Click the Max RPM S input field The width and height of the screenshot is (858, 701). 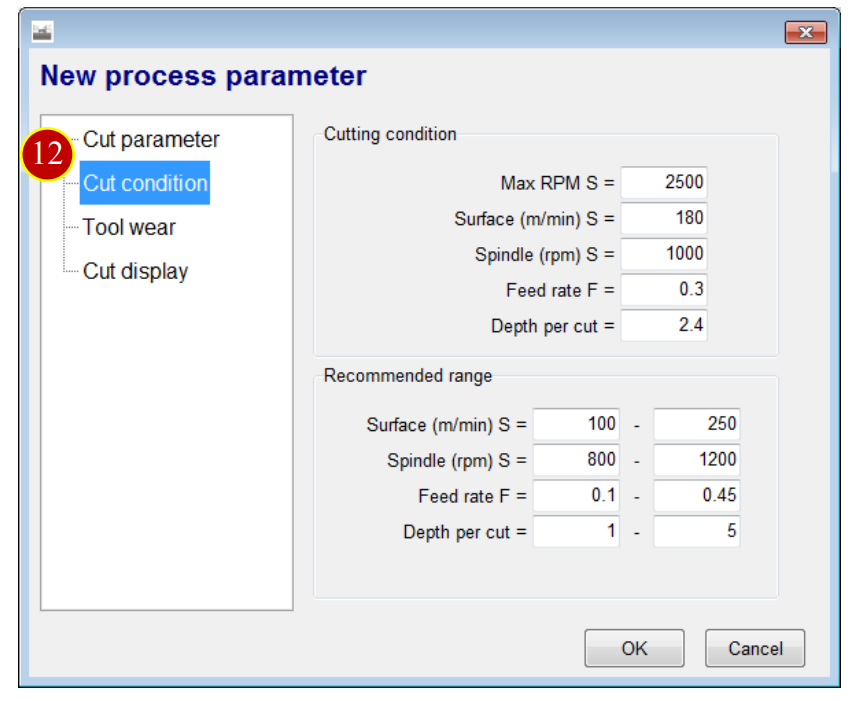664,182
